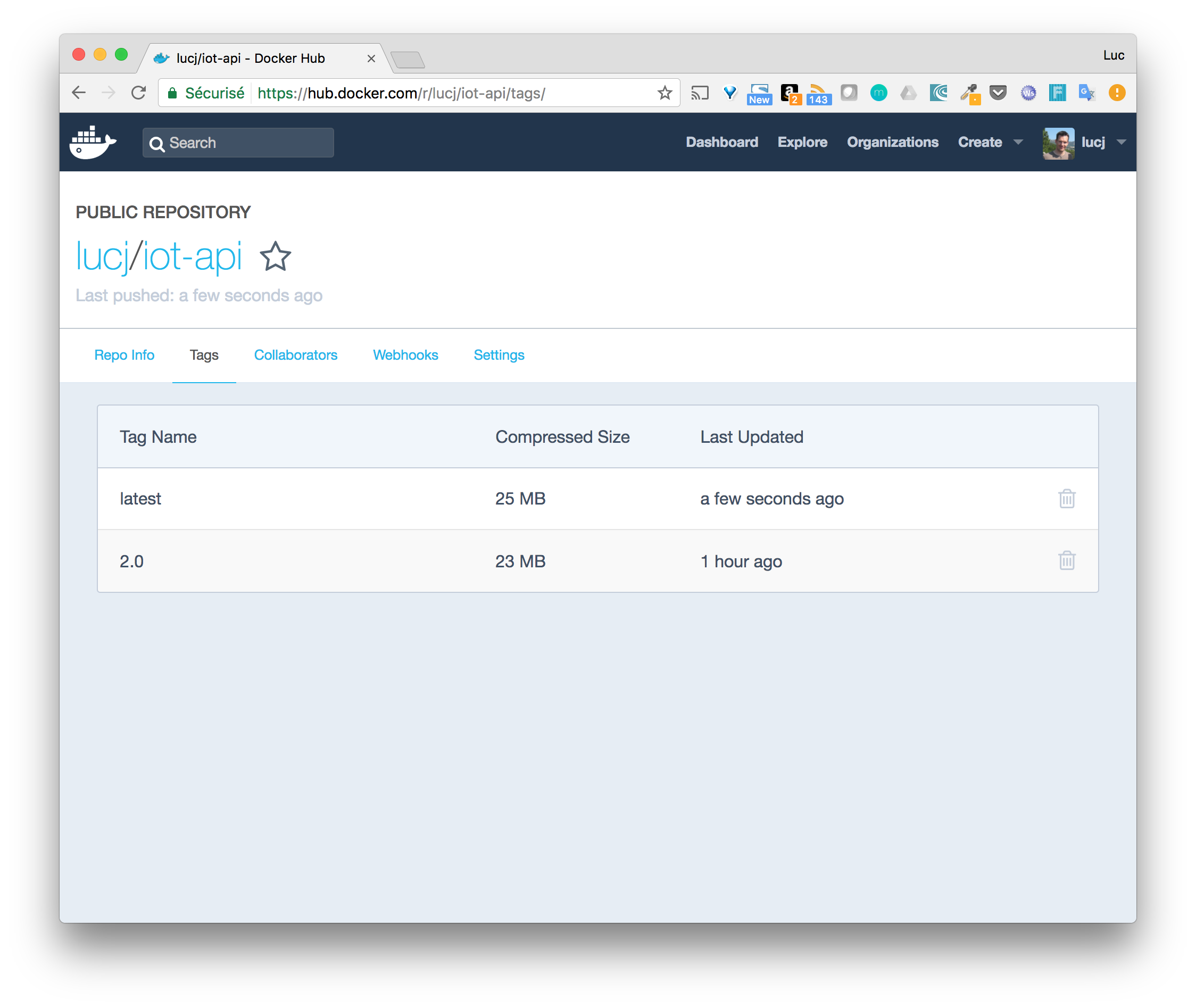The height and width of the screenshot is (1008, 1196).
Task: Expand the Create dropdown menu
Action: tap(990, 142)
